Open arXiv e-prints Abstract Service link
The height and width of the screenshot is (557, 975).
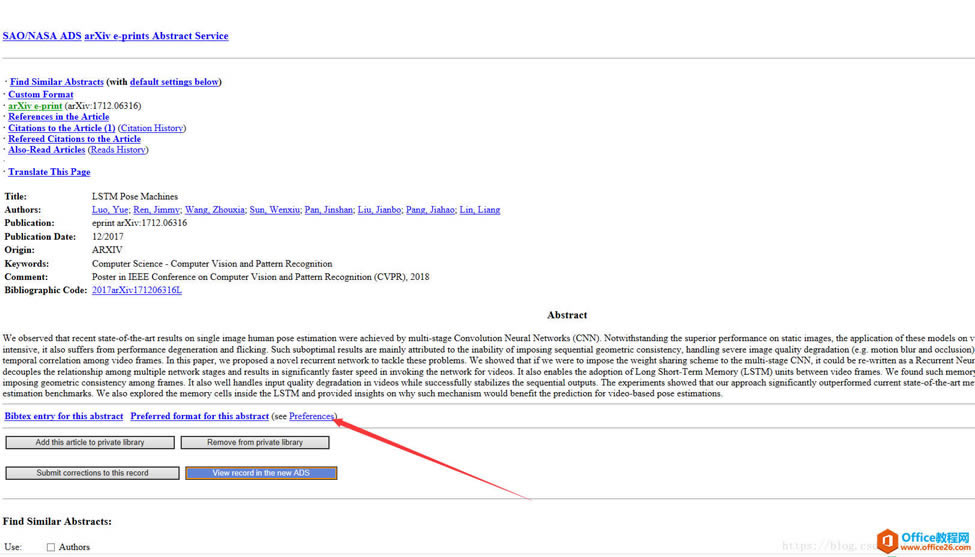(156, 36)
